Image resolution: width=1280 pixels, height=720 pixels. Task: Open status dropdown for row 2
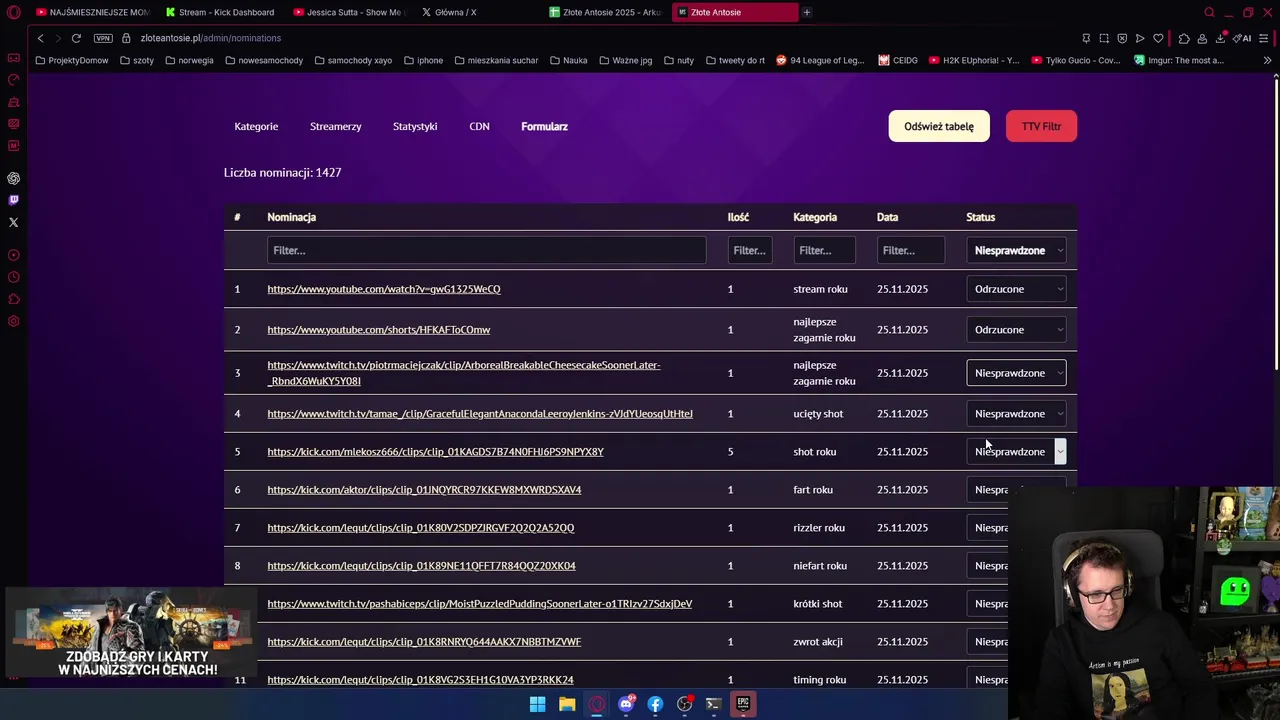pyautogui.click(x=1016, y=330)
